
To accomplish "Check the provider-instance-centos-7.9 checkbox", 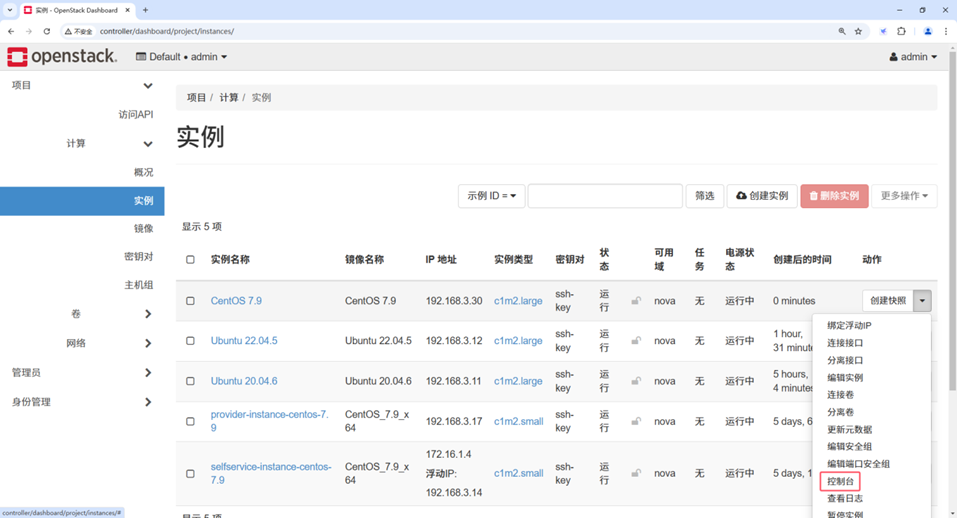I will pos(190,421).
